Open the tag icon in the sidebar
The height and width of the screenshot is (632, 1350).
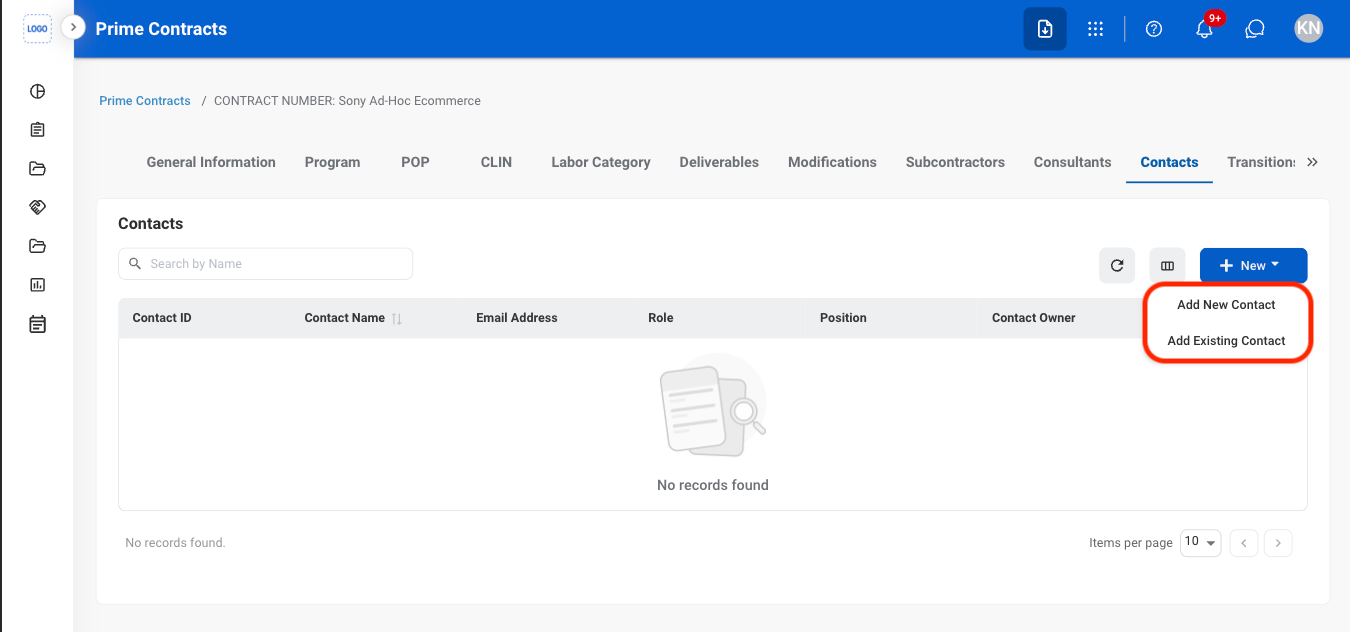37,207
